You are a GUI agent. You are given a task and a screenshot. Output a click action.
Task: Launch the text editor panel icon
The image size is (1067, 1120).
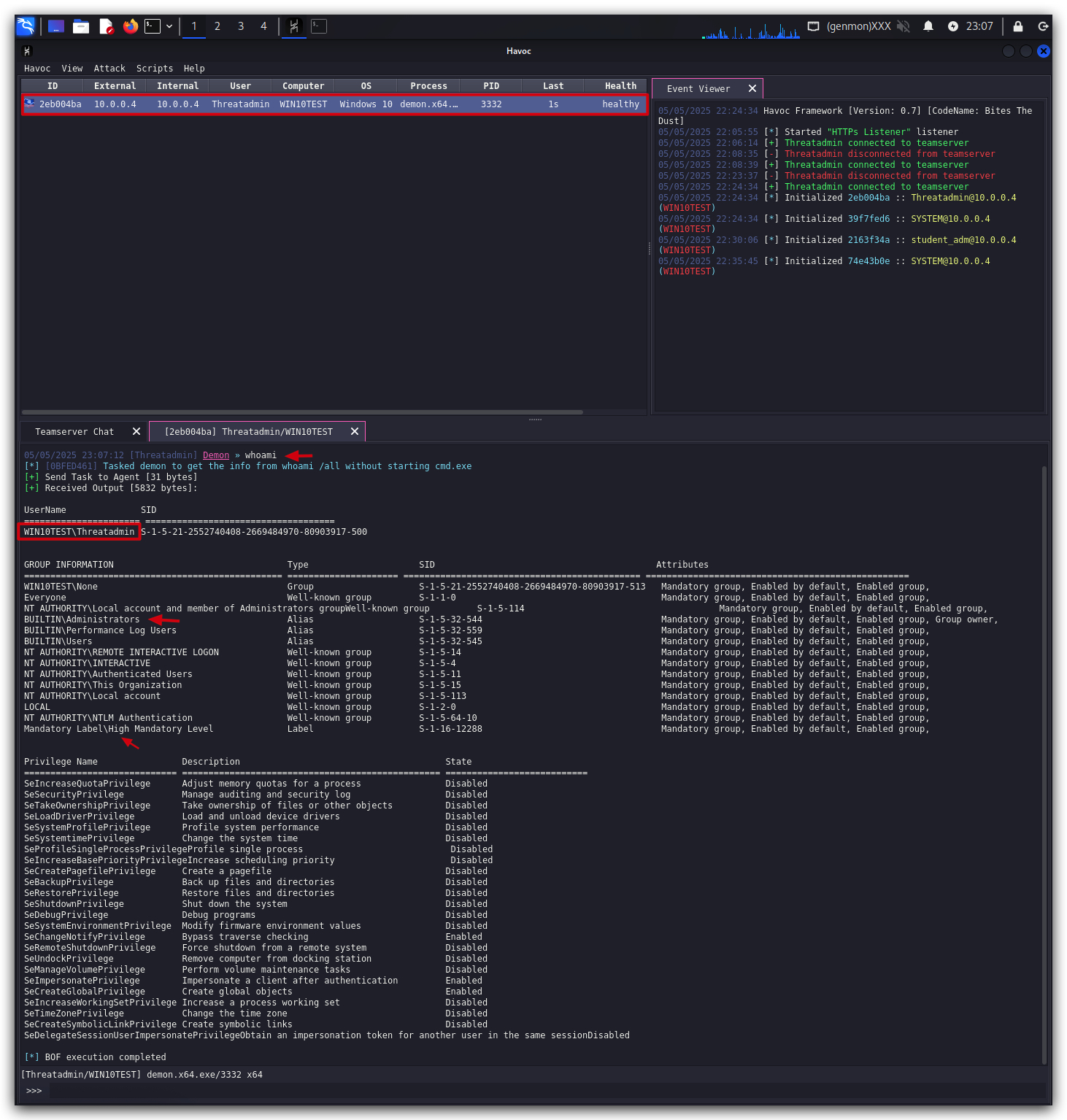coord(106,26)
